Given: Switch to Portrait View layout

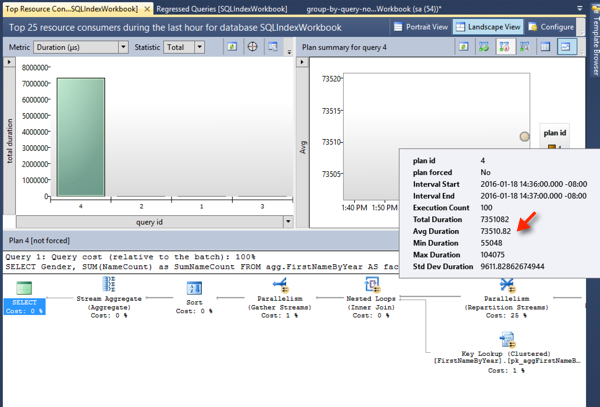Looking at the screenshot, I should 420,26.
